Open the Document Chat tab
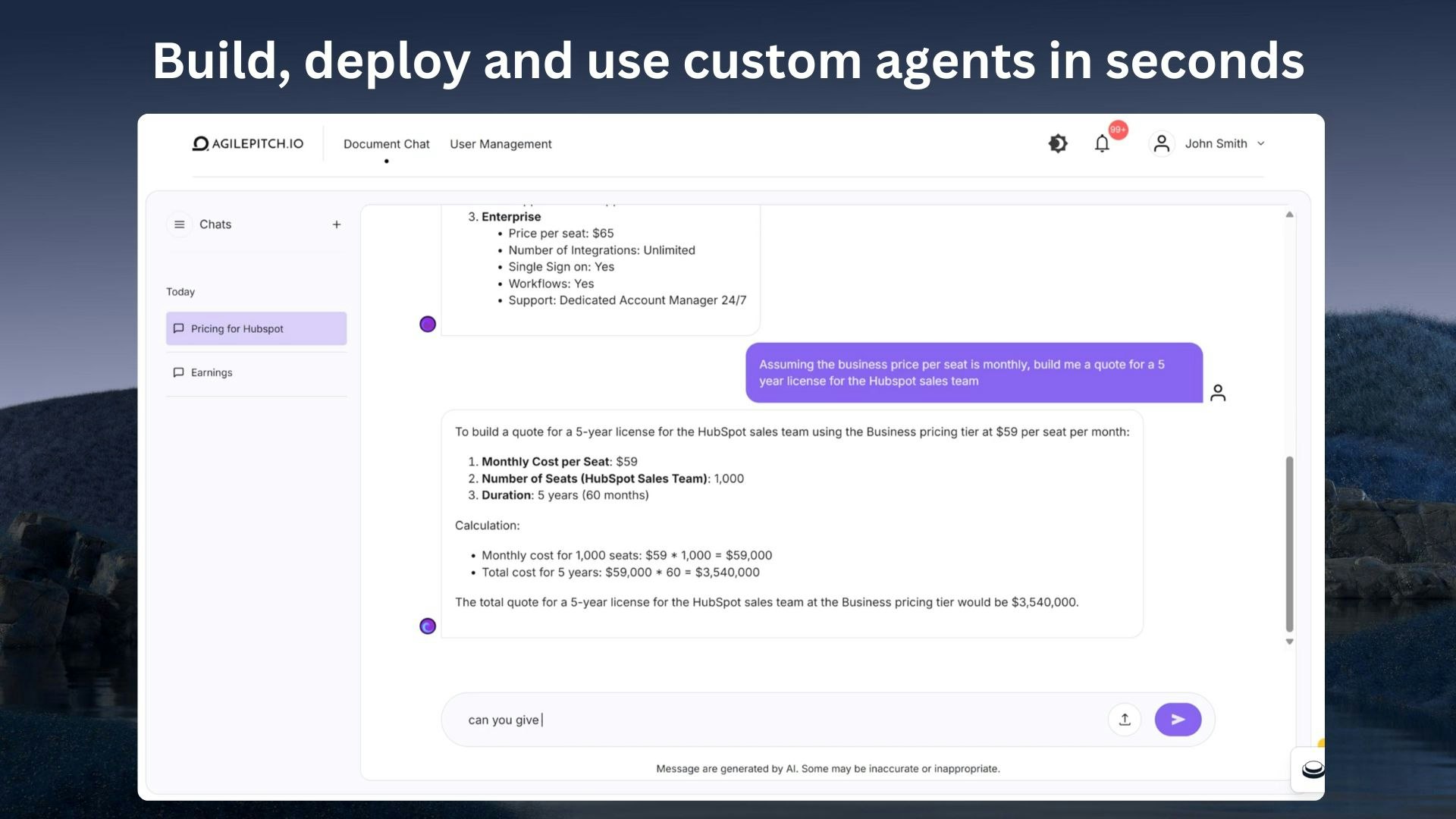This screenshot has width=1456, height=819. (386, 144)
